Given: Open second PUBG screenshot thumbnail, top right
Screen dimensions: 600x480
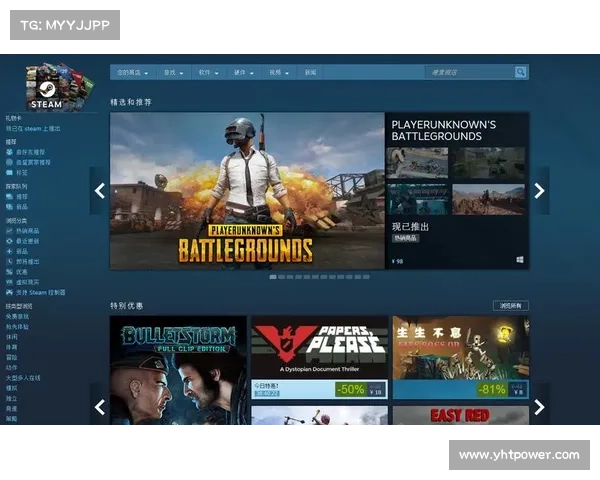Looking at the screenshot, I should [x=488, y=163].
